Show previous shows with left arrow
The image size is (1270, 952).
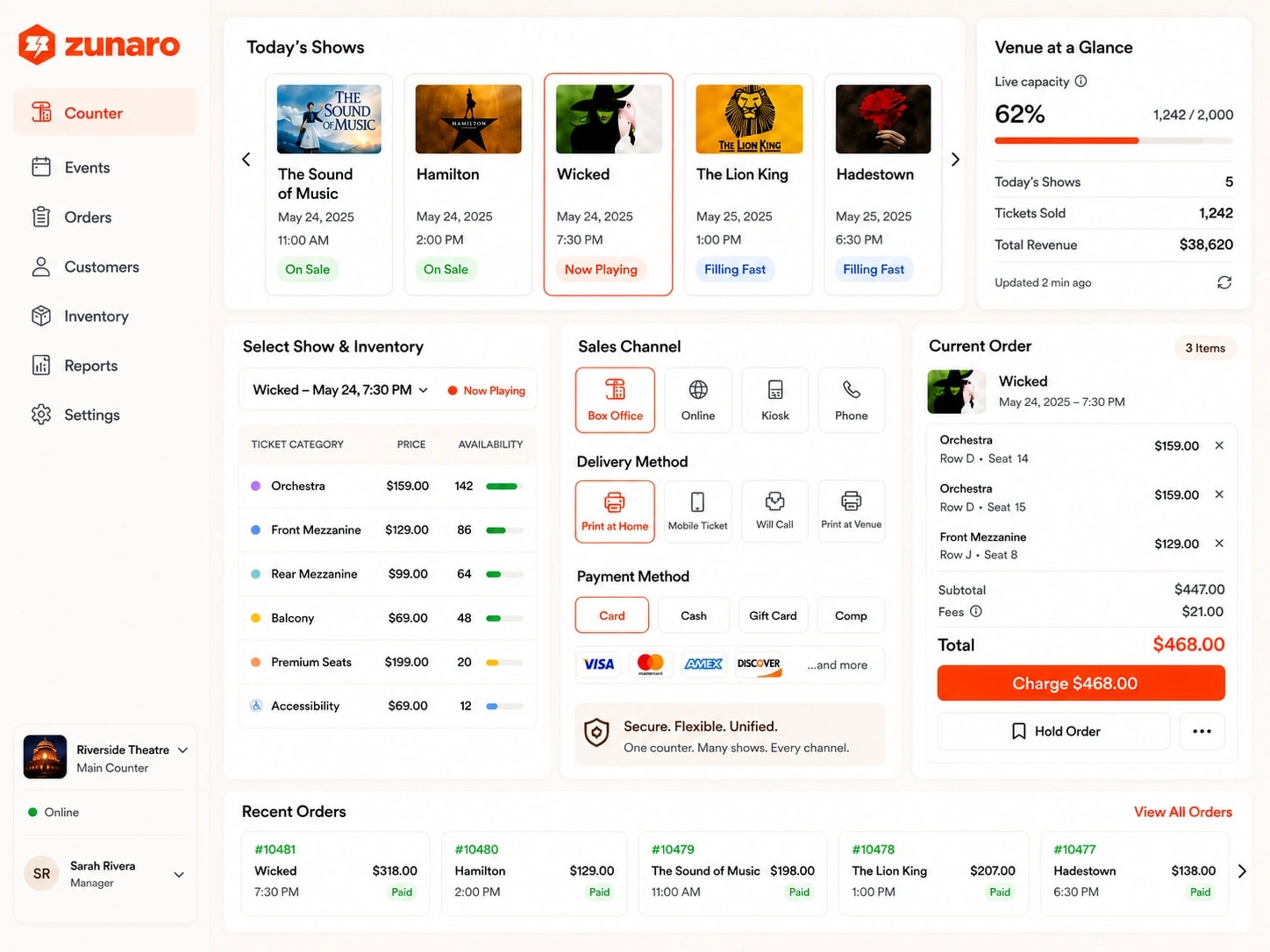coord(246,160)
